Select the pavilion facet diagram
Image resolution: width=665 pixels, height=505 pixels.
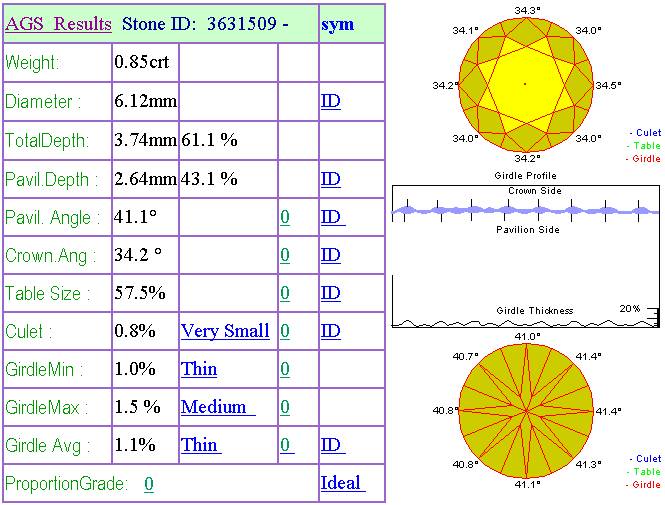[x=526, y=410]
